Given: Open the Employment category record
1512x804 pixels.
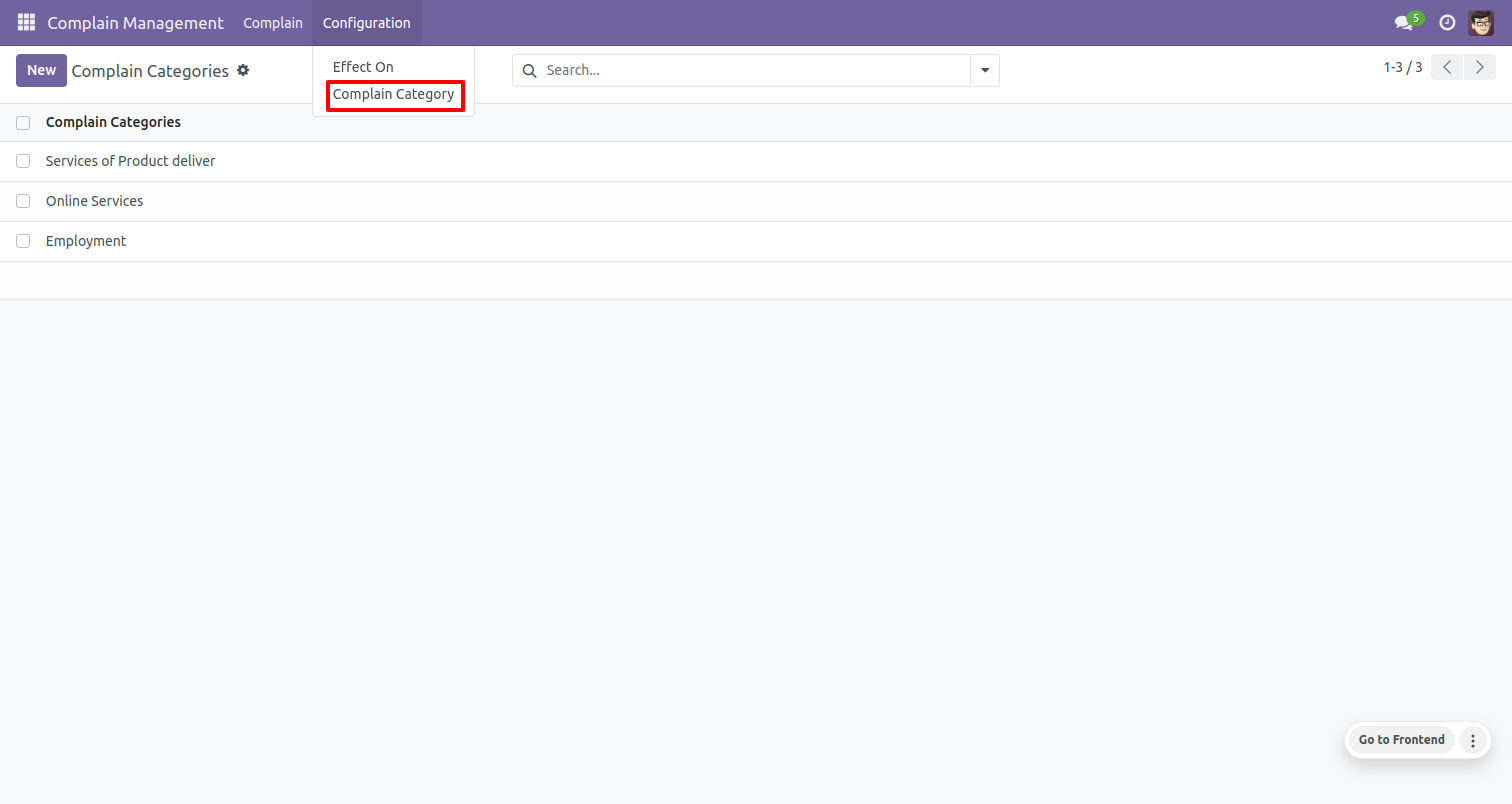Looking at the screenshot, I should click(x=86, y=241).
